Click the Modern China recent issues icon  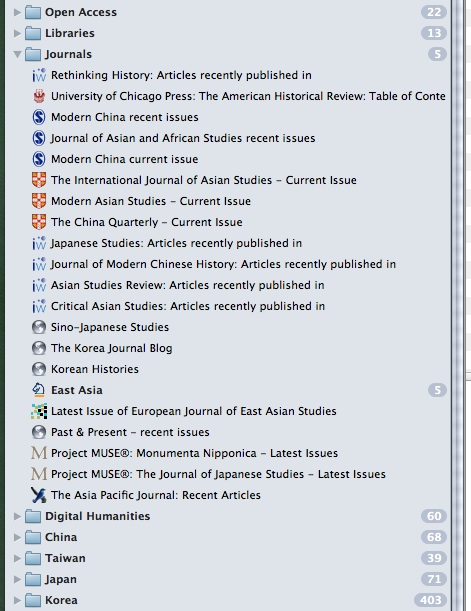[x=39, y=117]
